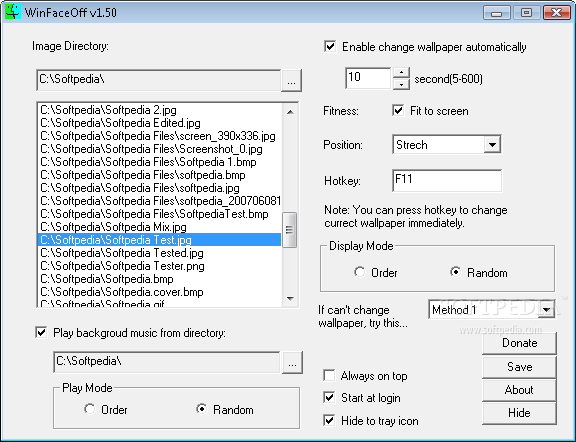The height and width of the screenshot is (442, 576).
Task: Click the seconds interval input showing 10
Action: 368,78
